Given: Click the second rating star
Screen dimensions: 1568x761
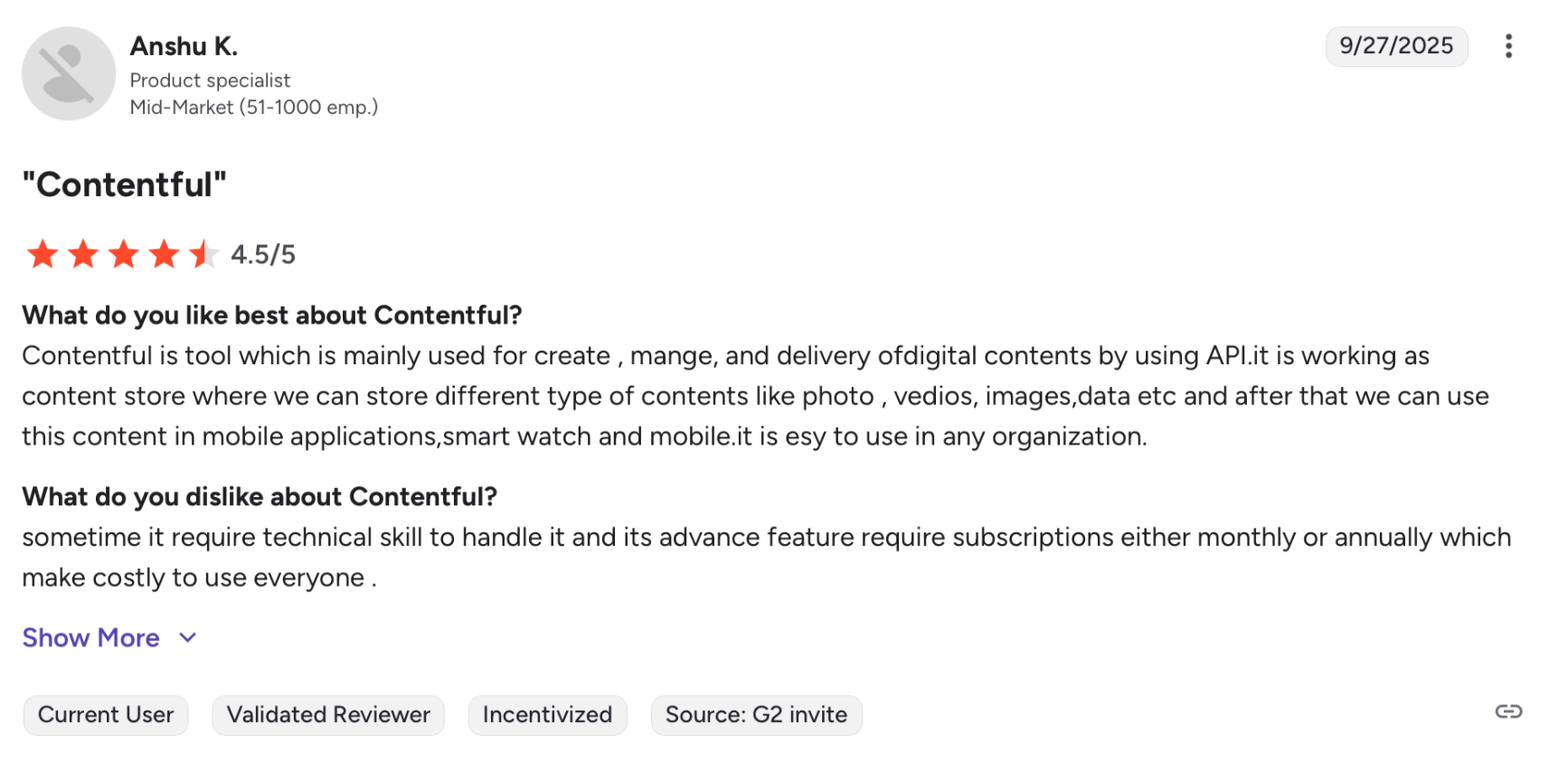Looking at the screenshot, I should (83, 255).
